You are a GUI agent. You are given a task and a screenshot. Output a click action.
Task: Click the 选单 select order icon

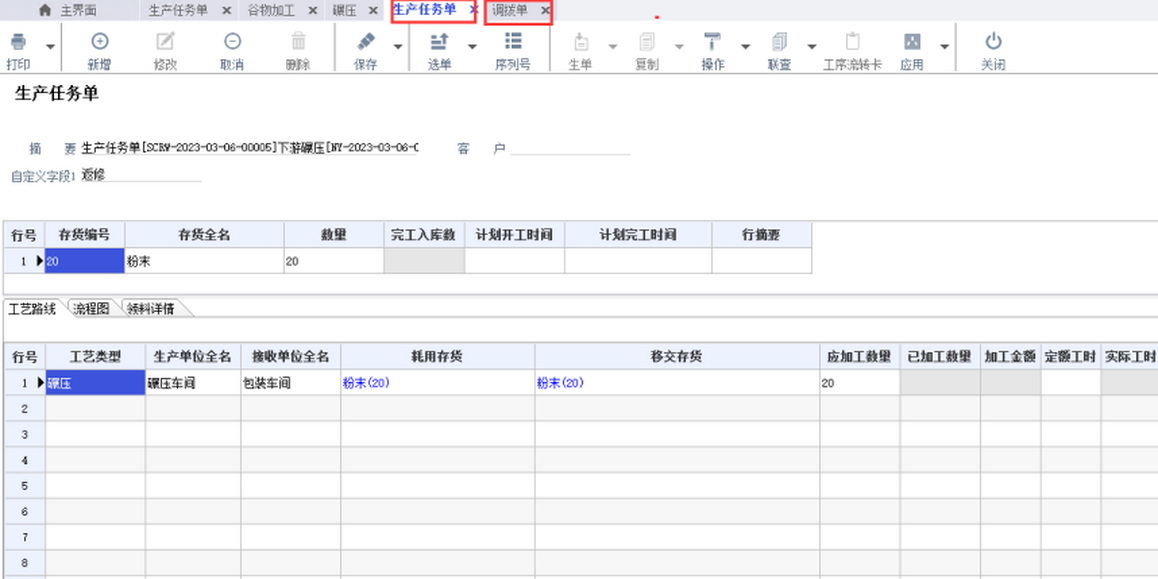pyautogui.click(x=439, y=42)
